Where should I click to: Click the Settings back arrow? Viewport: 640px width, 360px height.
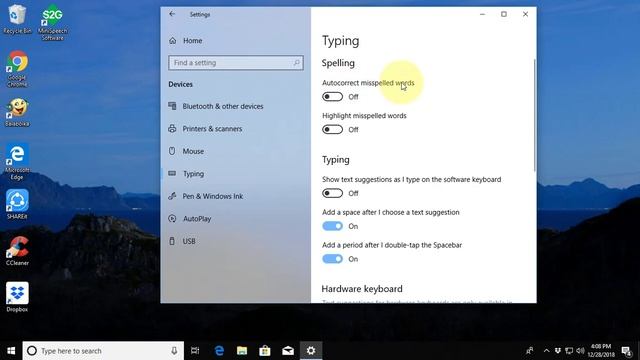coord(172,14)
